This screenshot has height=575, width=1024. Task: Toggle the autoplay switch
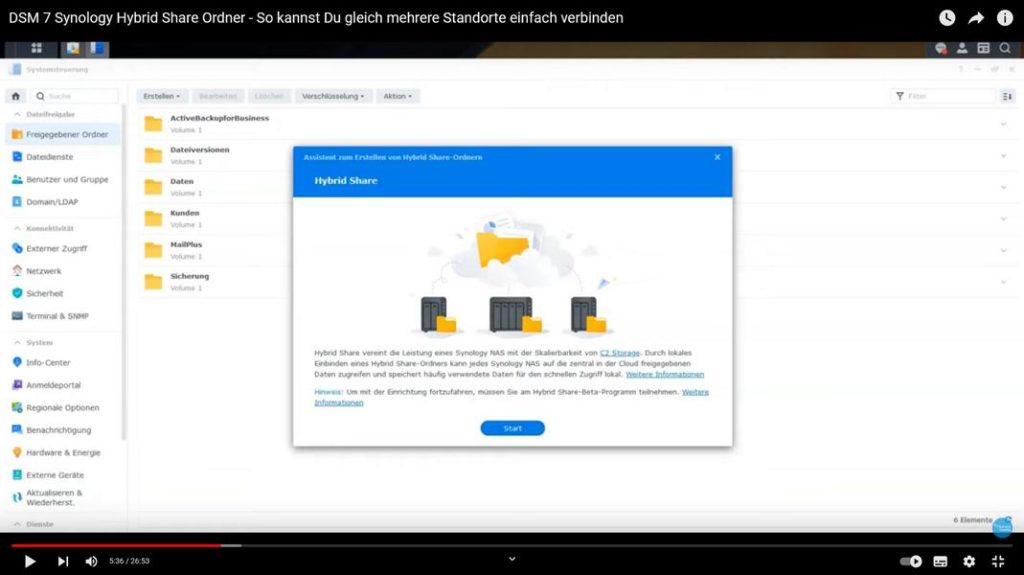tap(911, 561)
